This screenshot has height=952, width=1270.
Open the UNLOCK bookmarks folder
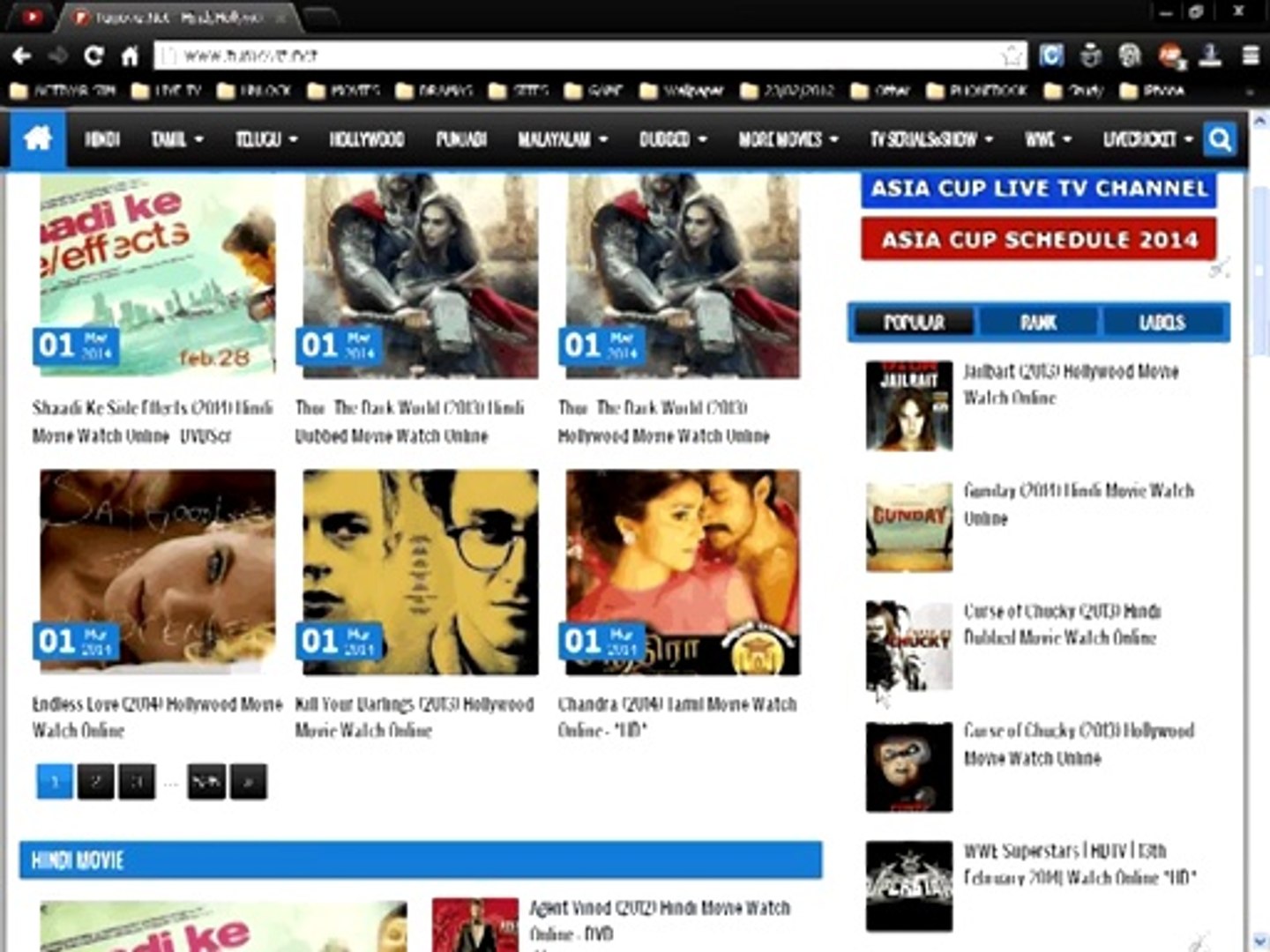pos(254,90)
